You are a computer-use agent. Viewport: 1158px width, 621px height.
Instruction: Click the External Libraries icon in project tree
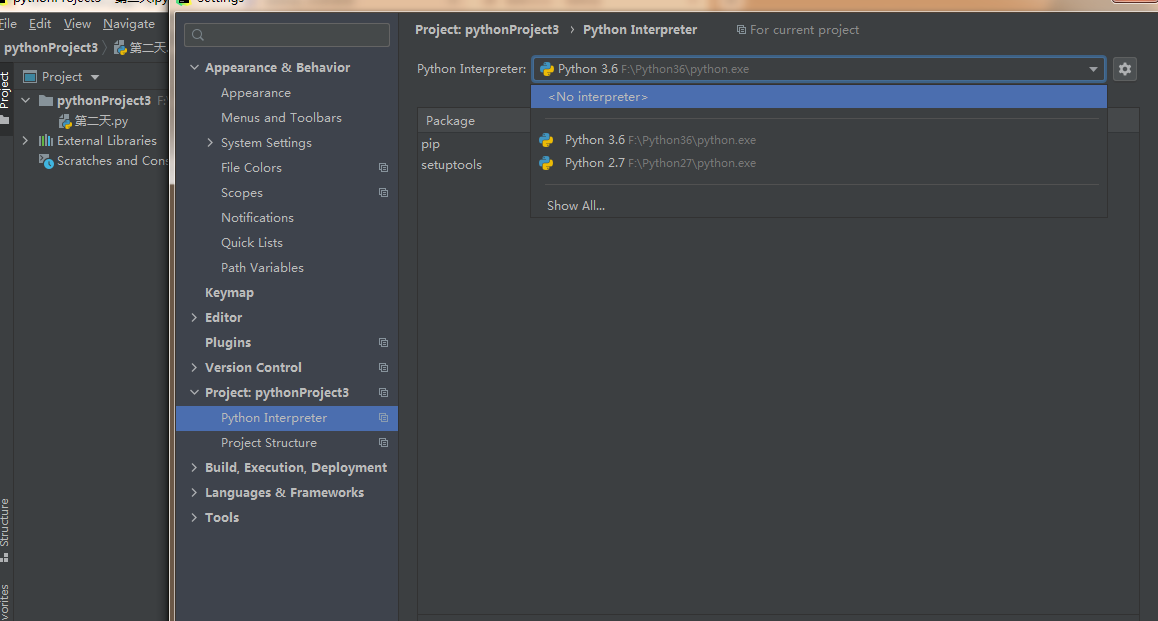coord(46,140)
